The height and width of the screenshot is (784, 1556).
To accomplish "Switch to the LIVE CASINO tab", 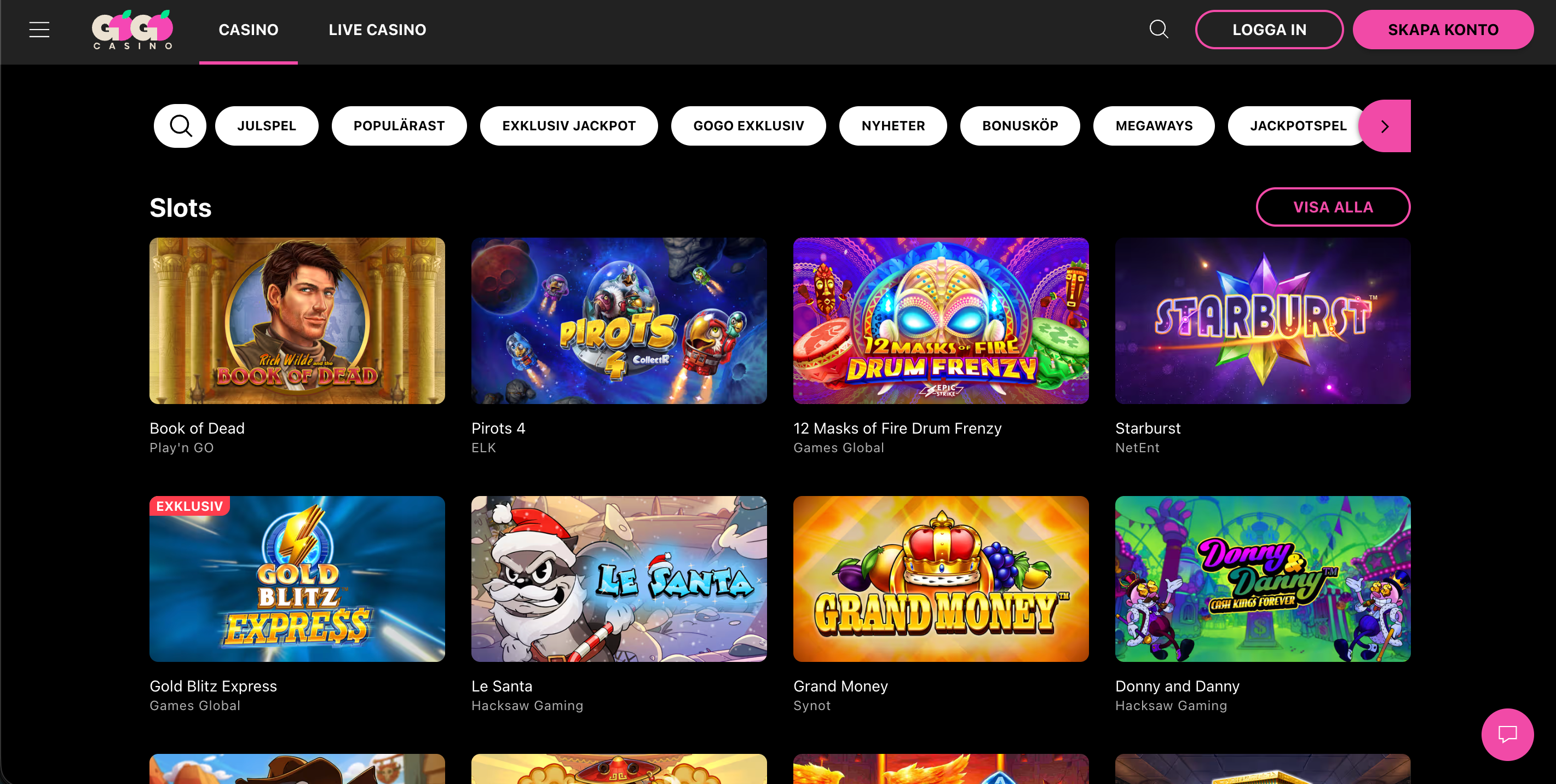I will click(x=376, y=29).
